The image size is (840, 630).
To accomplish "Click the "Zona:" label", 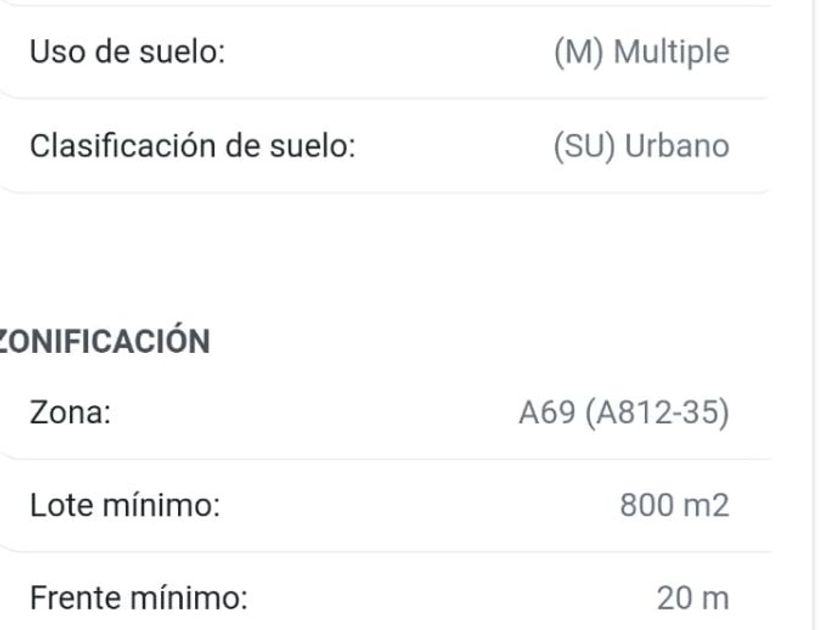I will click(x=70, y=413).
